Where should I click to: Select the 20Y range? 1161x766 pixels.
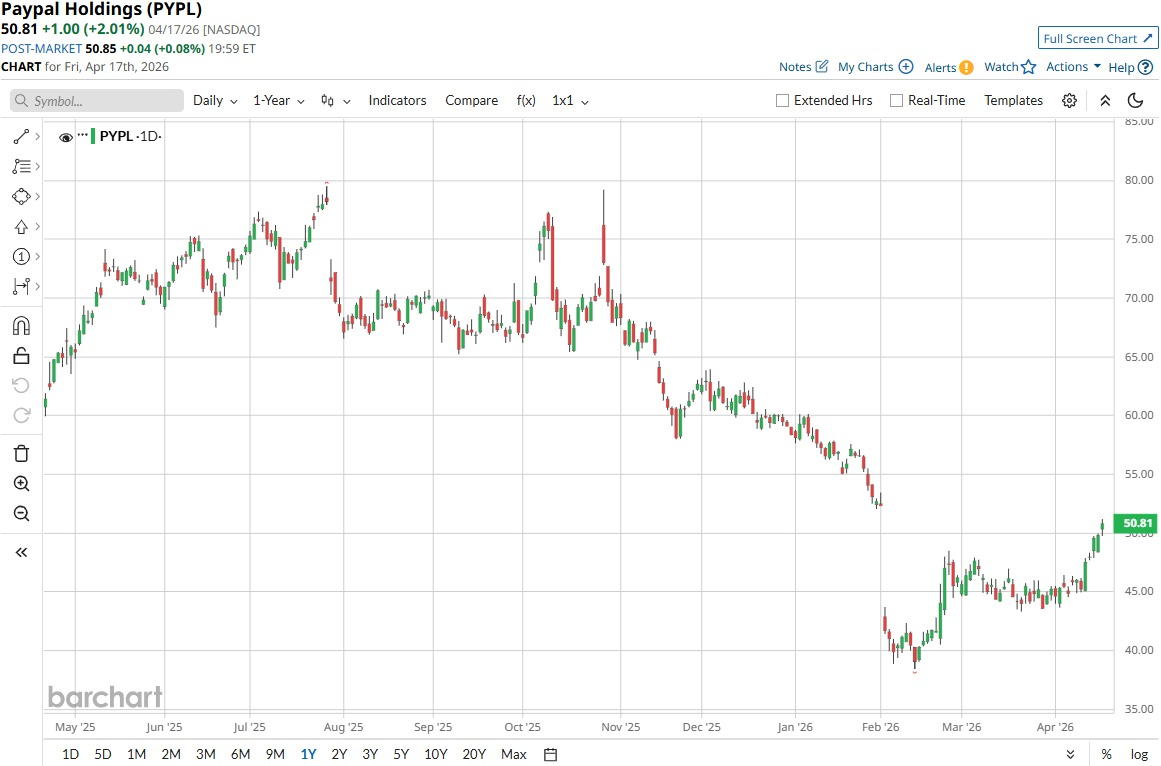click(x=474, y=754)
